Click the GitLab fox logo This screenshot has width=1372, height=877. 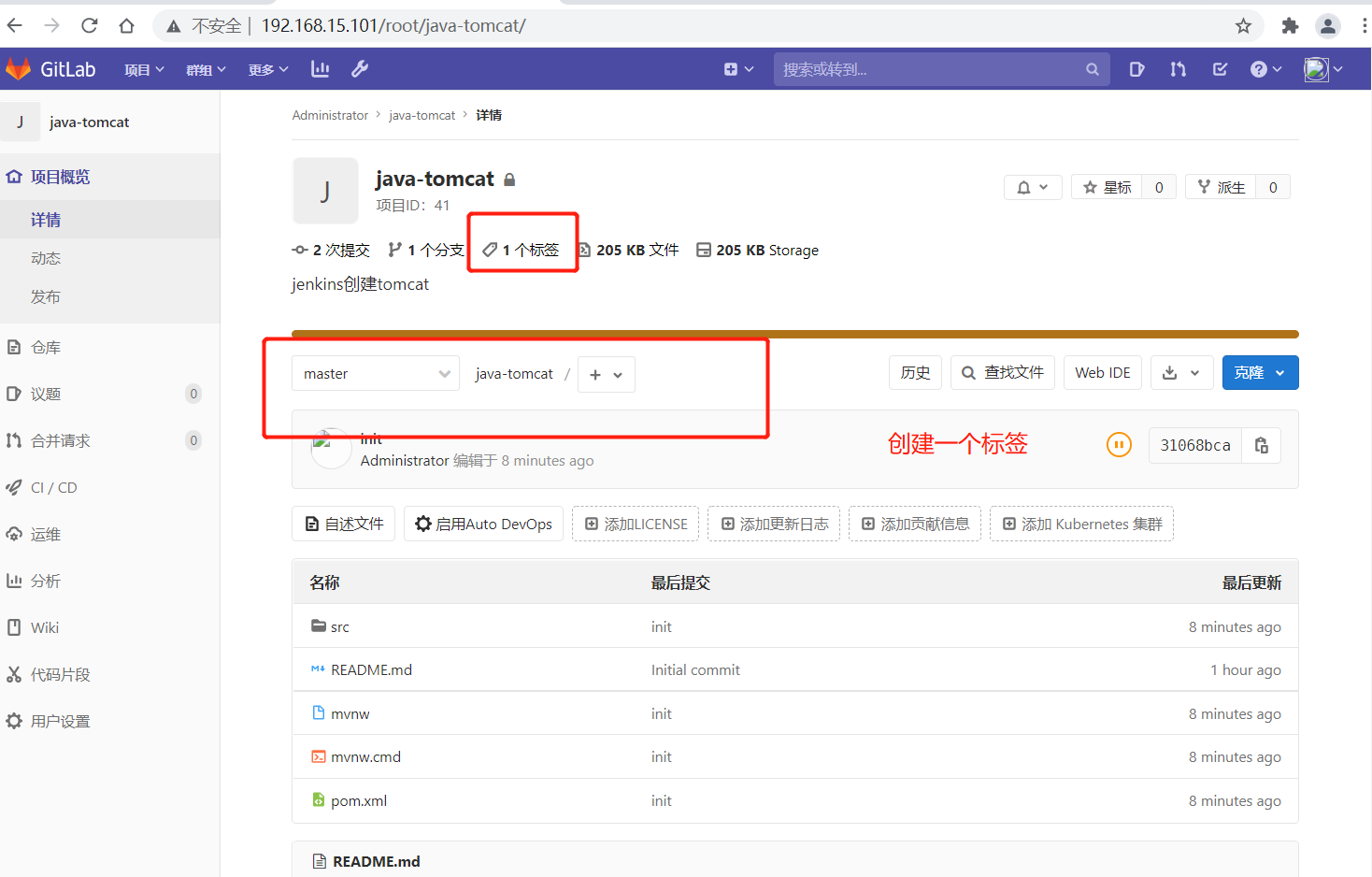point(19,69)
